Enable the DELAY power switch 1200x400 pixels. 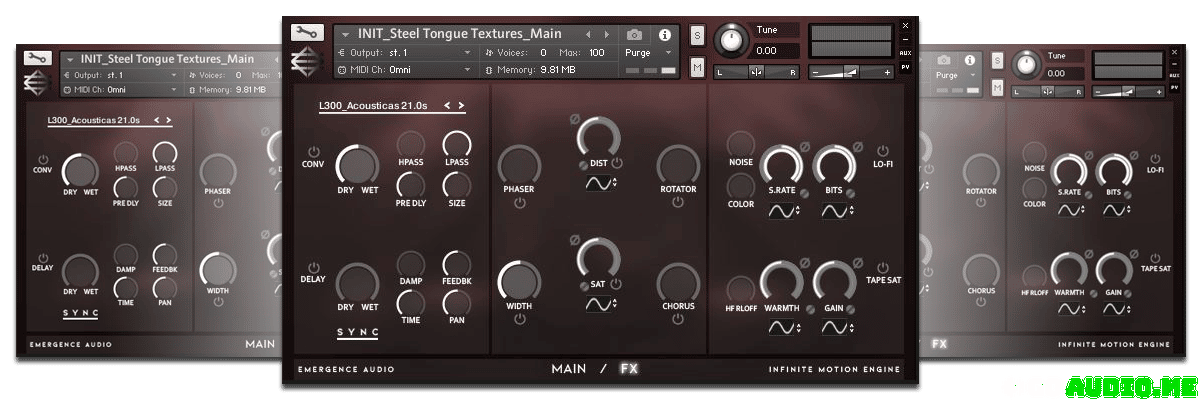313,267
